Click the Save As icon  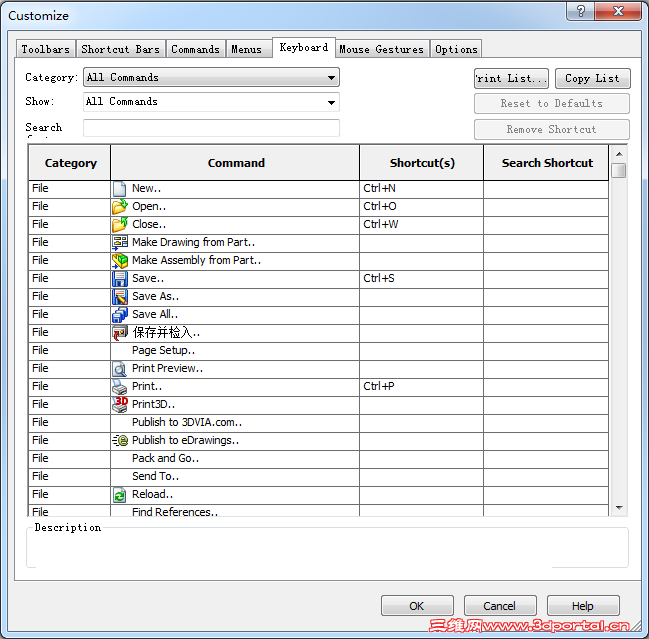pos(120,297)
